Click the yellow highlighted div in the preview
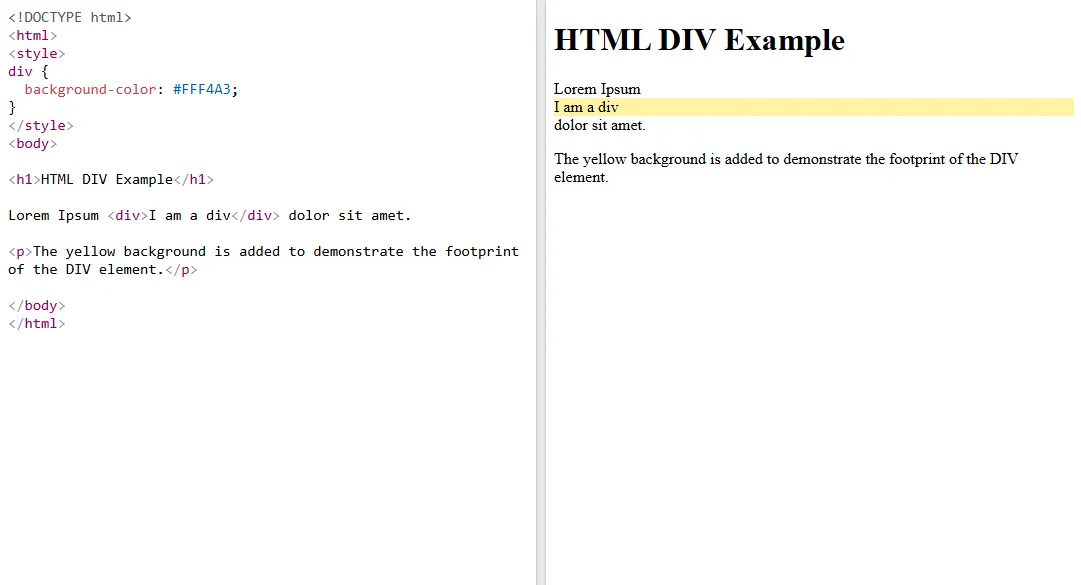1081x585 pixels. point(812,107)
